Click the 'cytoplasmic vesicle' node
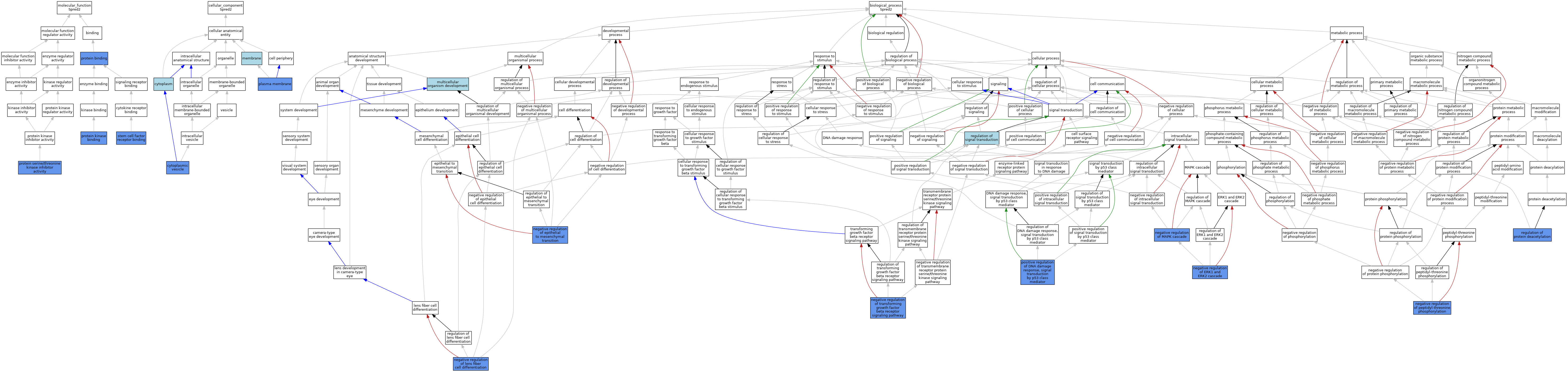The image size is (1568, 372). [x=178, y=167]
